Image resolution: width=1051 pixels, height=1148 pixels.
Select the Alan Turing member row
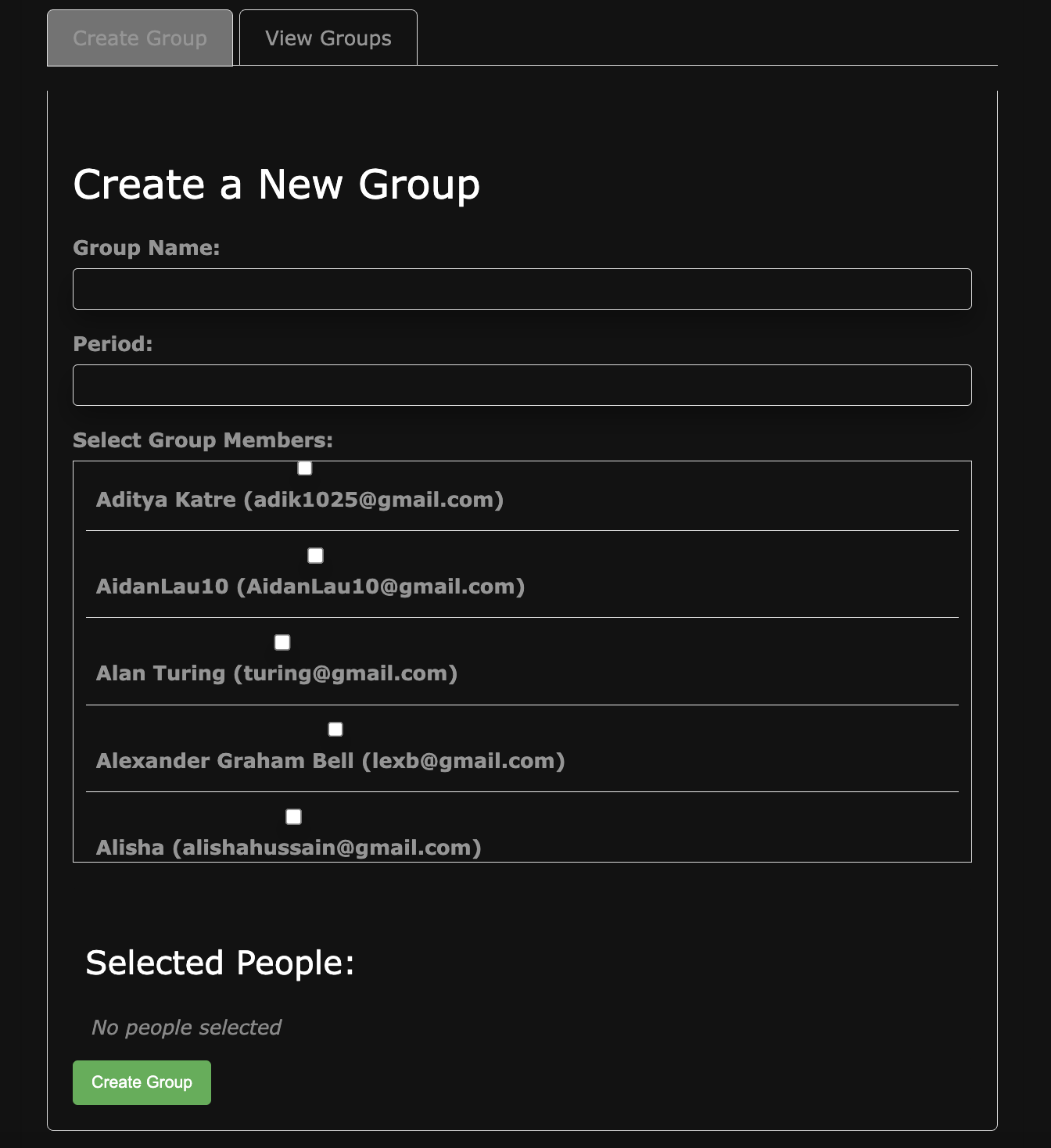point(278,673)
